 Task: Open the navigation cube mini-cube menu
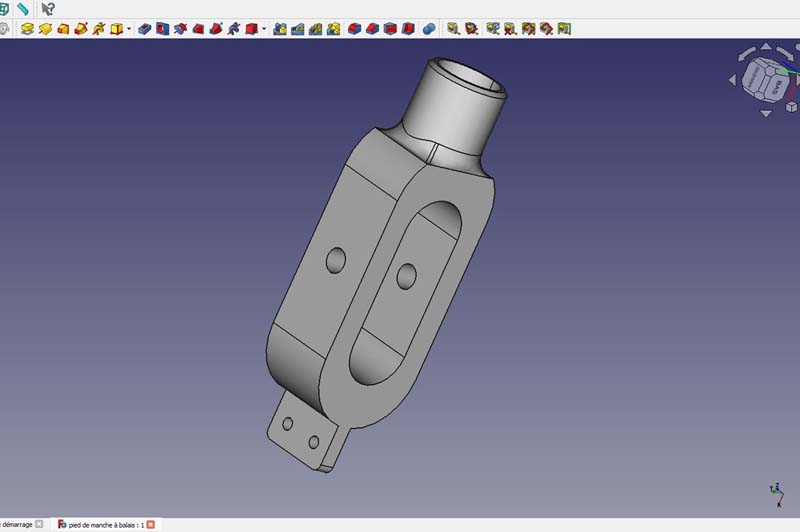click(x=790, y=105)
